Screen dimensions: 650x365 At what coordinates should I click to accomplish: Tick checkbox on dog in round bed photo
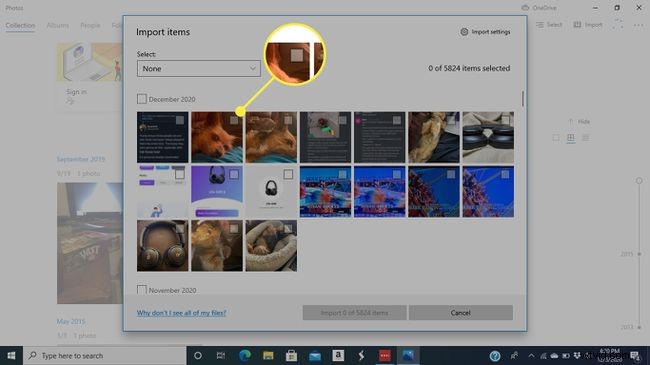click(288, 229)
